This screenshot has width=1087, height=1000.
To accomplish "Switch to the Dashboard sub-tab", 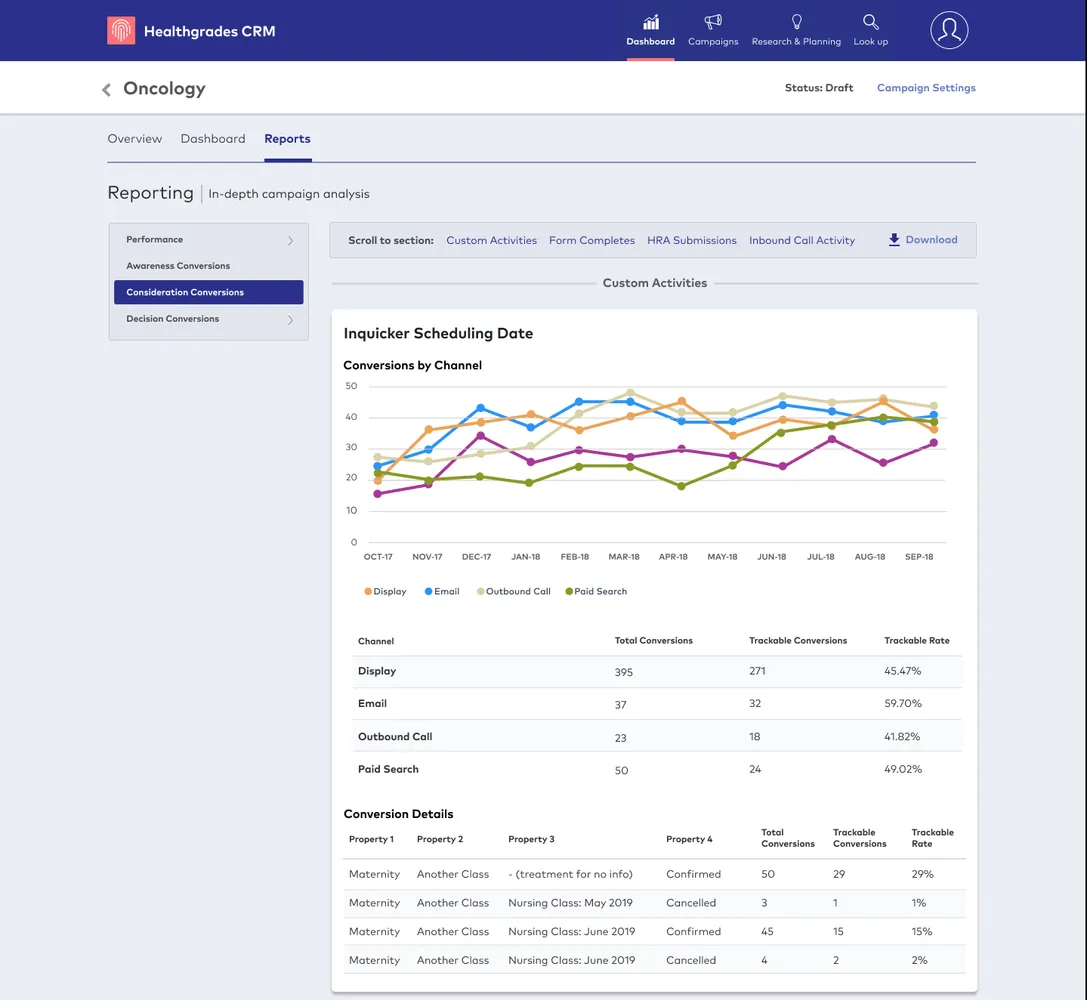I will tap(212, 139).
